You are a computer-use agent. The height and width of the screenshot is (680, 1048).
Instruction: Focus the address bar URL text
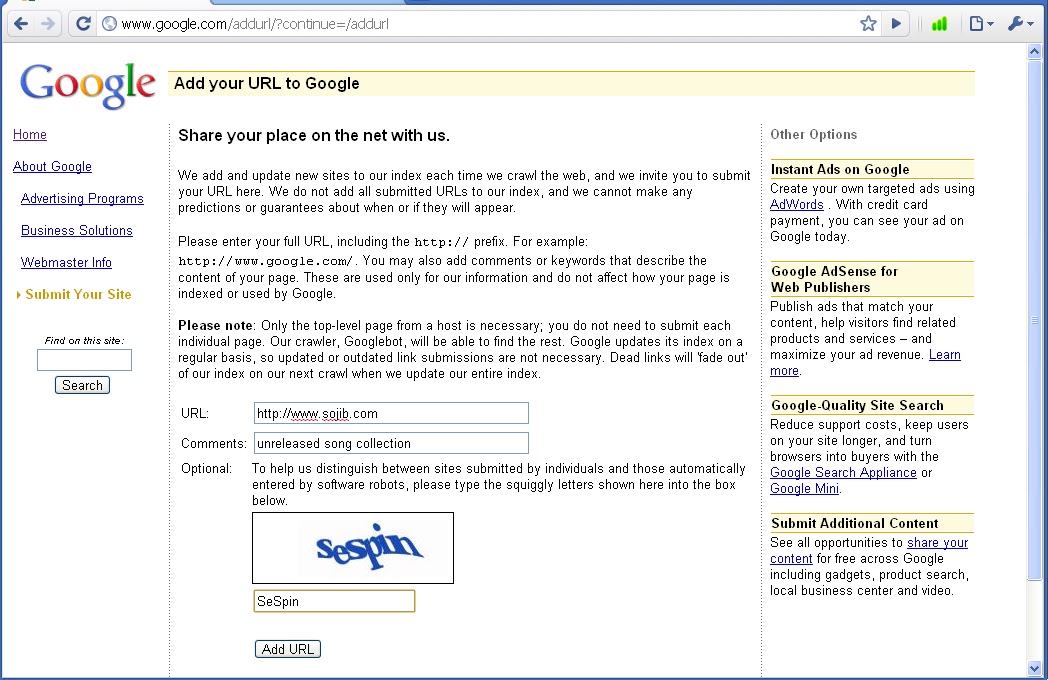(x=255, y=24)
